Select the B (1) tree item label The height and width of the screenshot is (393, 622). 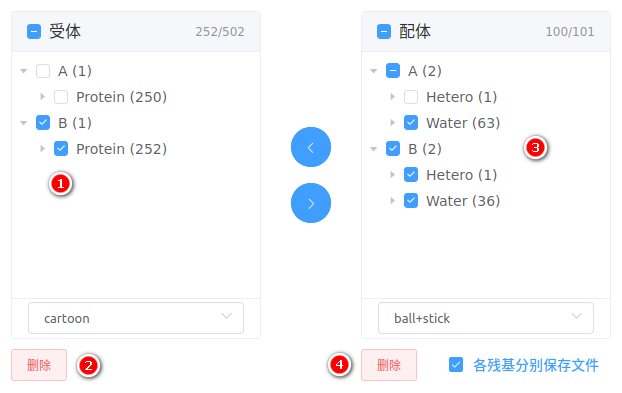pyautogui.click(x=75, y=123)
